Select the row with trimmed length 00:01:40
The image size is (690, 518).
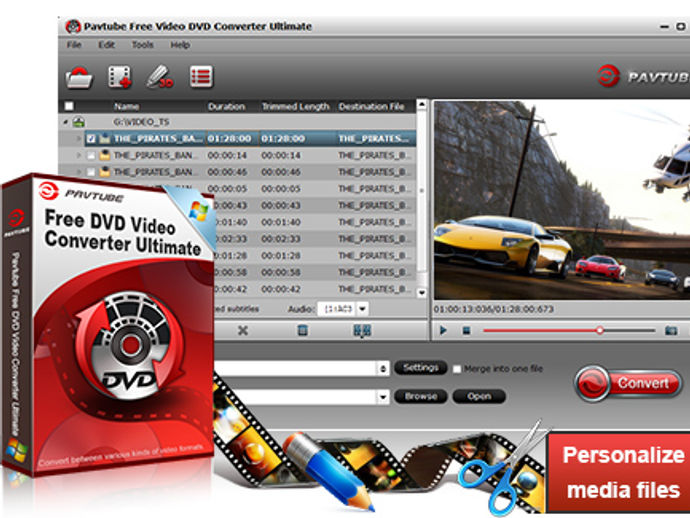pos(315,222)
